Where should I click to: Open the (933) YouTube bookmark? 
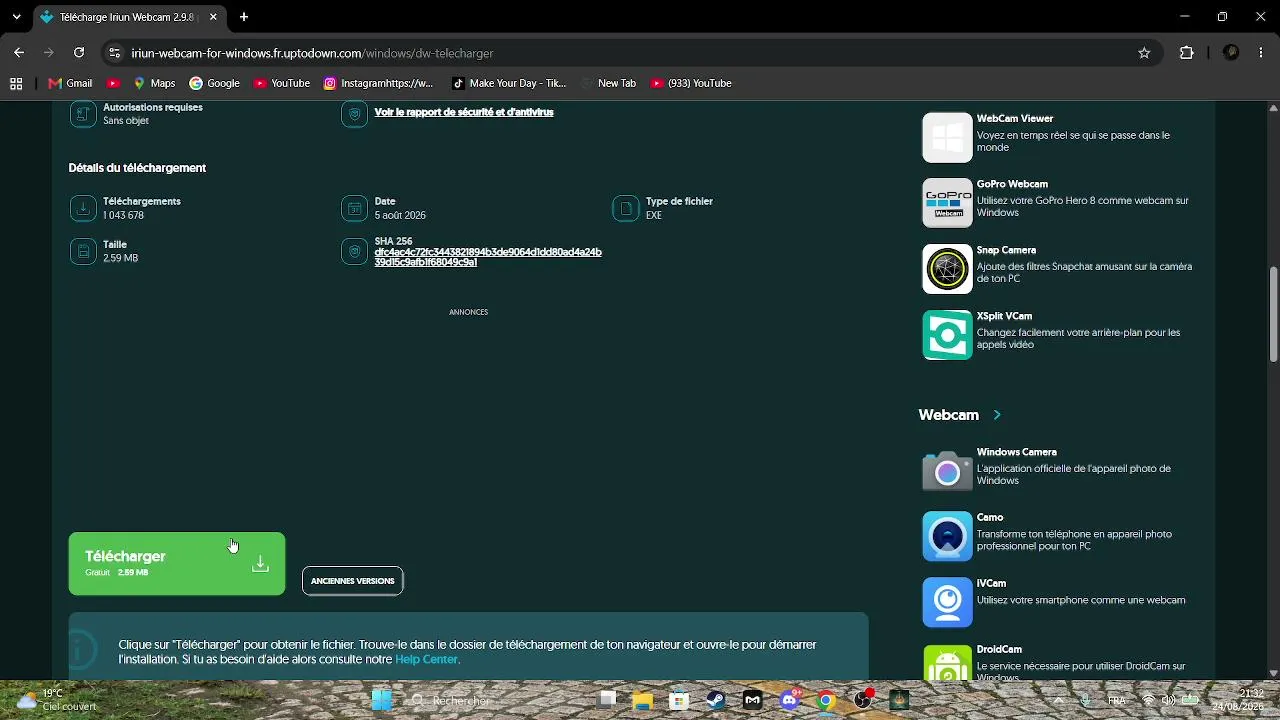(x=691, y=83)
